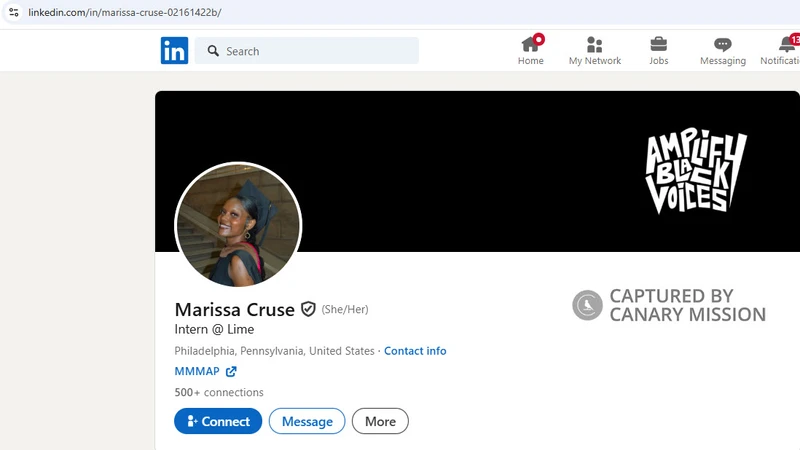
Task: Click the headline 'Intern @ Lime'
Action: [x=214, y=329]
